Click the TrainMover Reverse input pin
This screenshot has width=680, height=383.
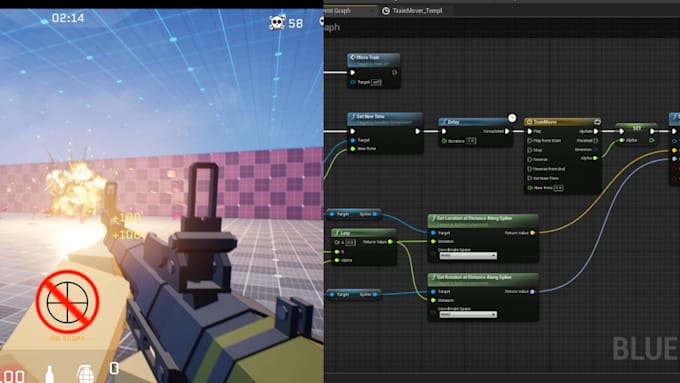click(530, 159)
